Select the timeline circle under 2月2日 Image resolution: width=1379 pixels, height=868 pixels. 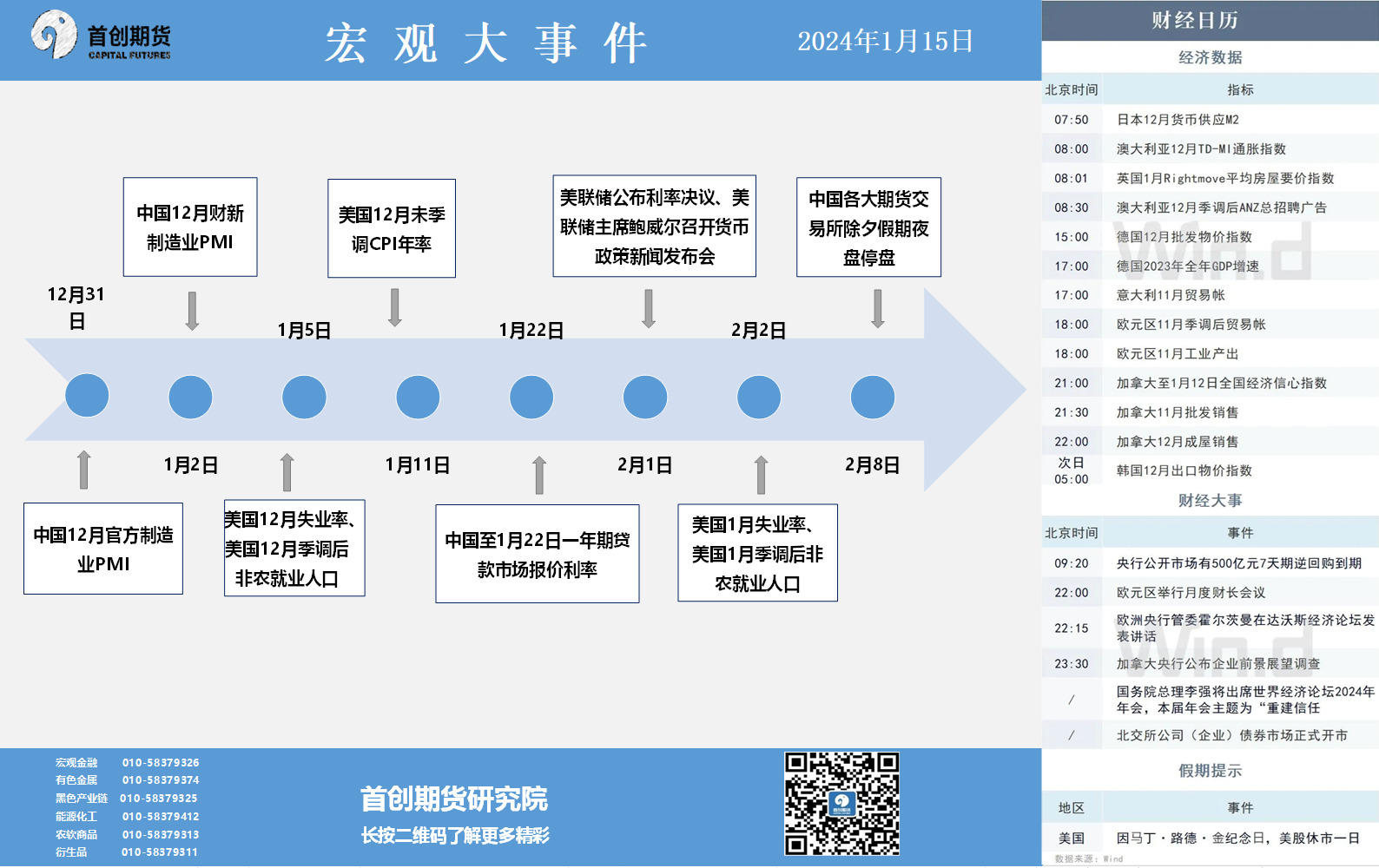click(759, 397)
